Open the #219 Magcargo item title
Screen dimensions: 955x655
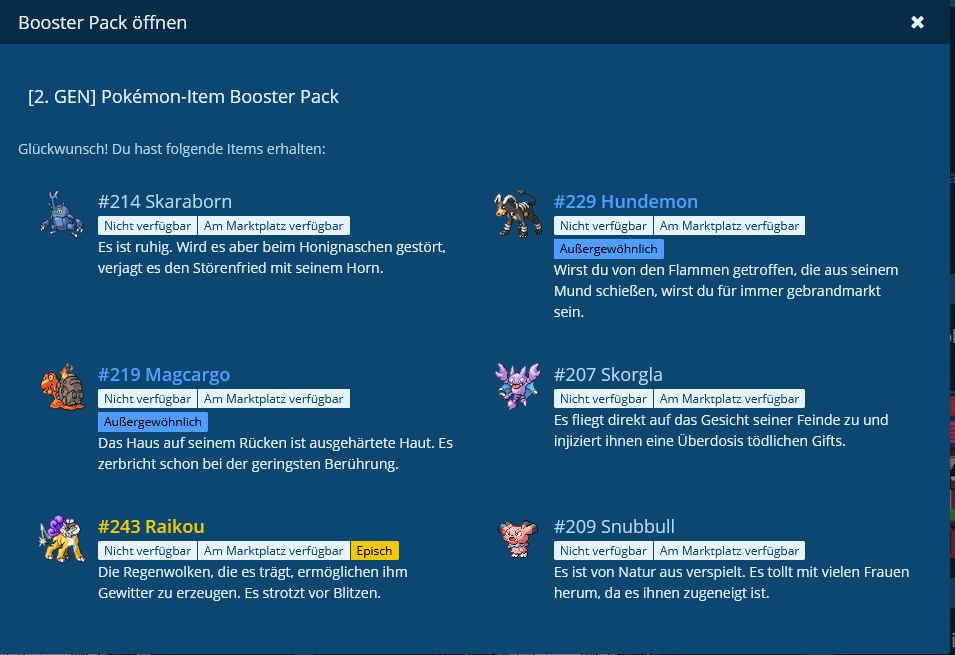click(164, 375)
